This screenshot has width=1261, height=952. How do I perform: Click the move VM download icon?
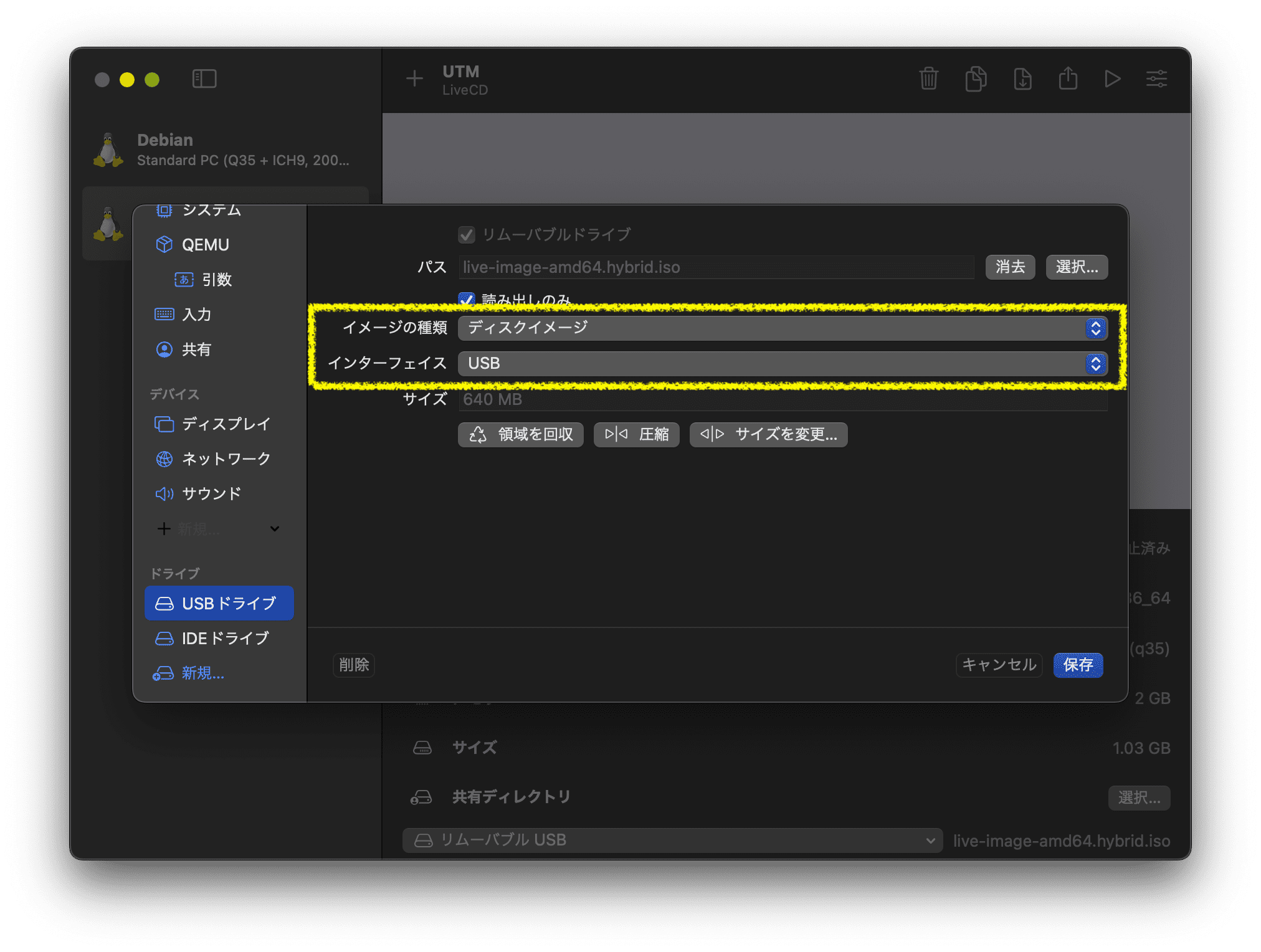[x=1022, y=79]
